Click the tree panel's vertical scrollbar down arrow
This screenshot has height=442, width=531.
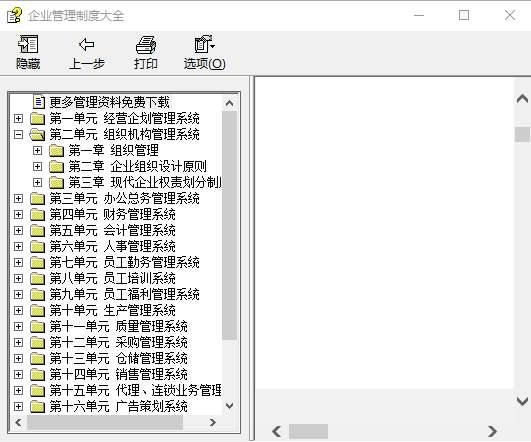click(229, 405)
